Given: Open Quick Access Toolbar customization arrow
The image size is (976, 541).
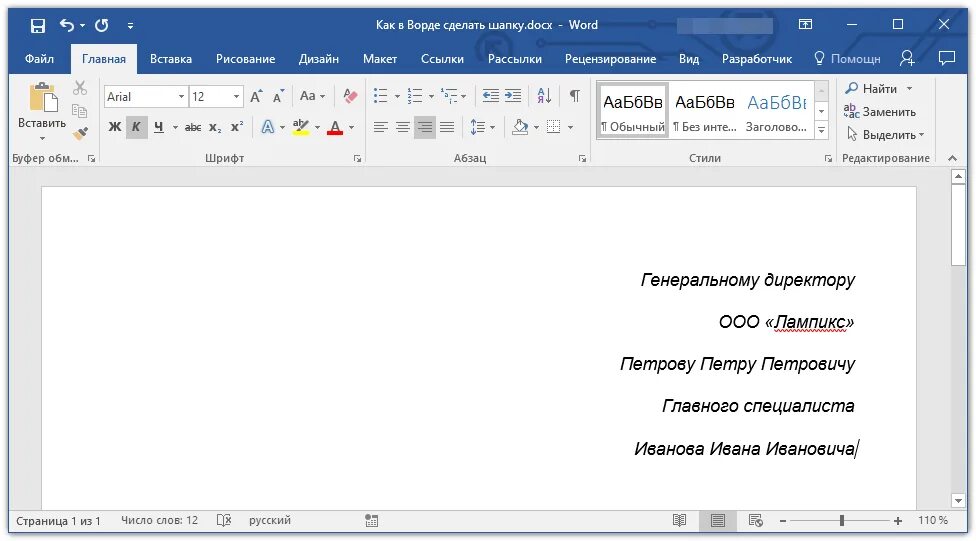Looking at the screenshot, I should (x=130, y=26).
